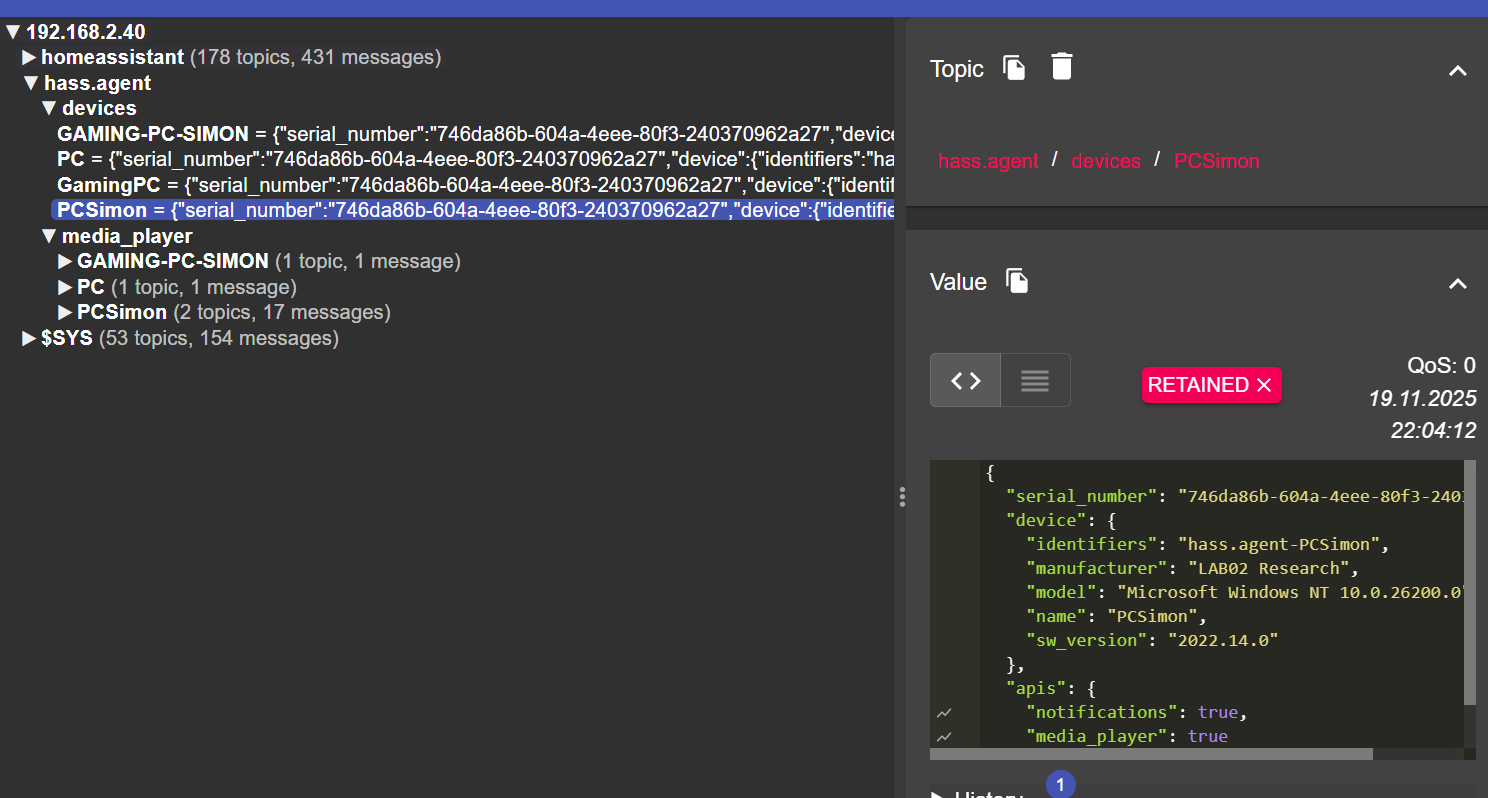
Task: Click the vertical scrollbar of the value editor
Action: coord(1470,582)
